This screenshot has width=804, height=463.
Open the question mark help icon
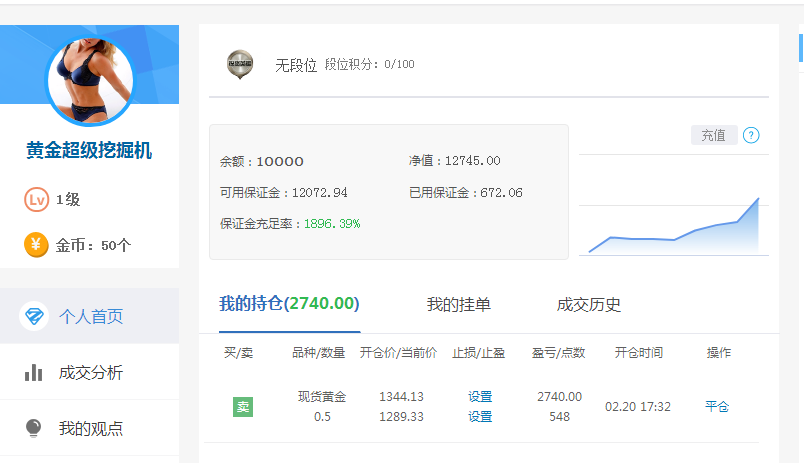[x=751, y=135]
